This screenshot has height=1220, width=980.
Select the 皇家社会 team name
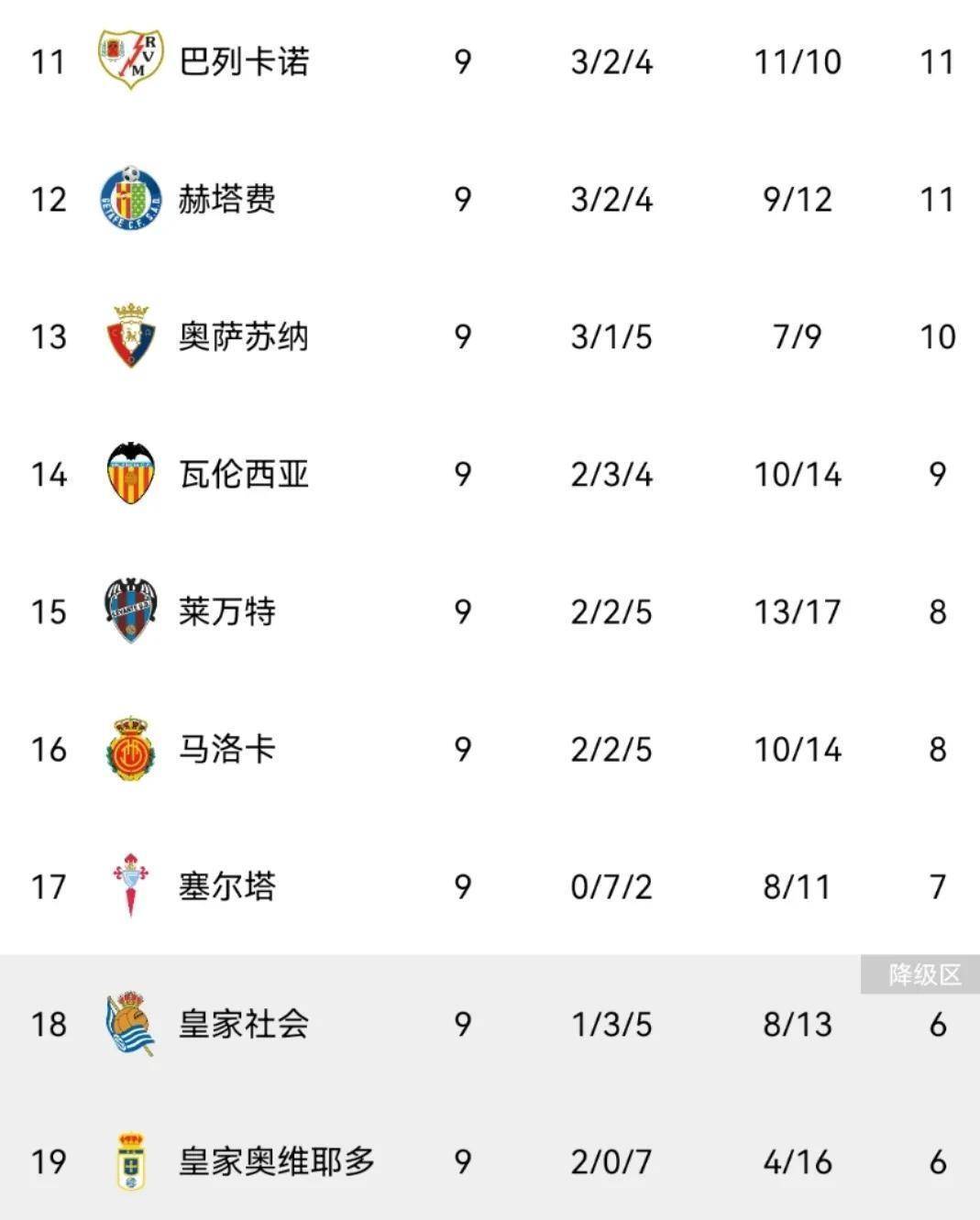244,1024
